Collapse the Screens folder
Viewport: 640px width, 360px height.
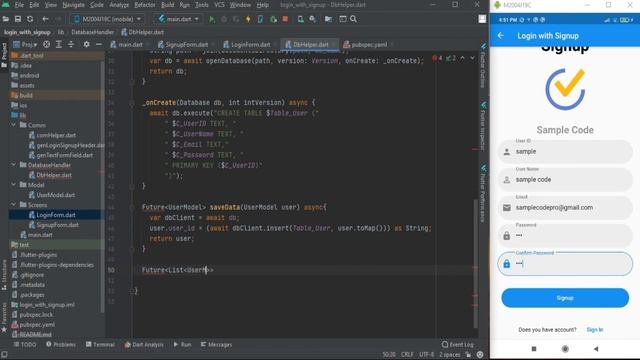(14, 204)
